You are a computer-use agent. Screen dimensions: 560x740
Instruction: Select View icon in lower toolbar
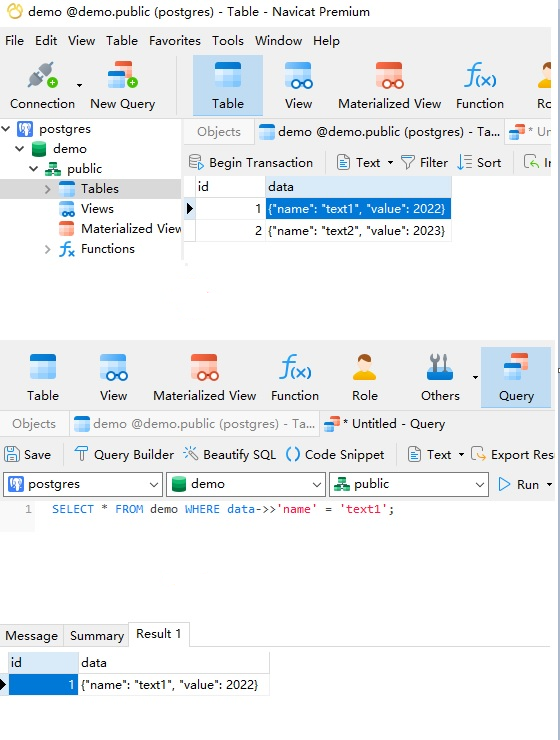point(113,378)
